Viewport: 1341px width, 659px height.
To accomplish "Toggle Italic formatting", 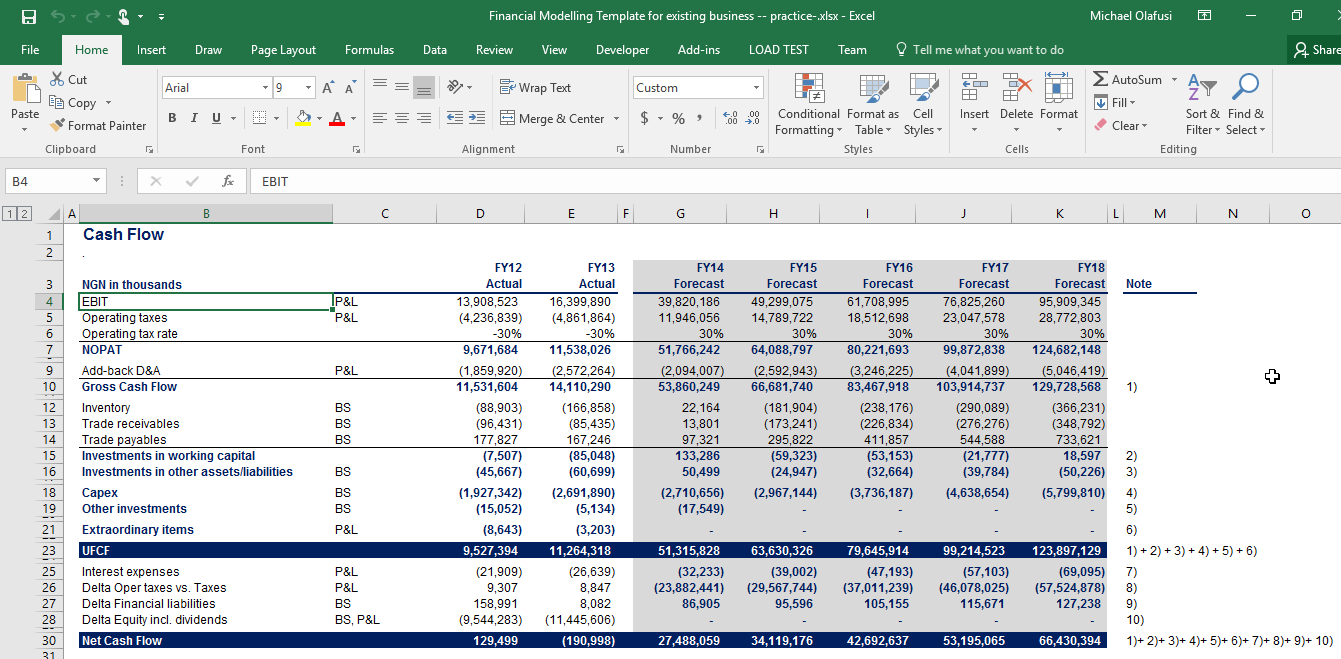I will tap(195, 118).
